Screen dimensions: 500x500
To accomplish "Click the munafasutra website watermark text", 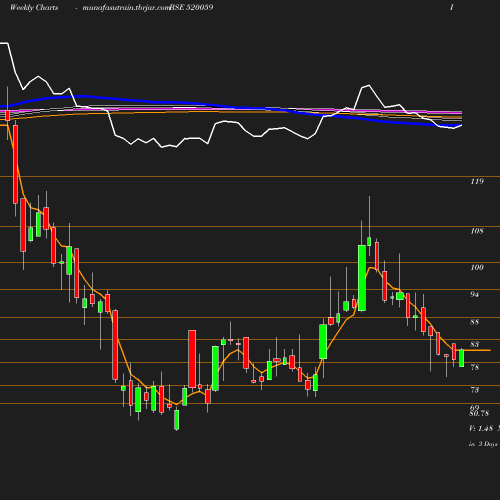I will click(x=126, y=8).
